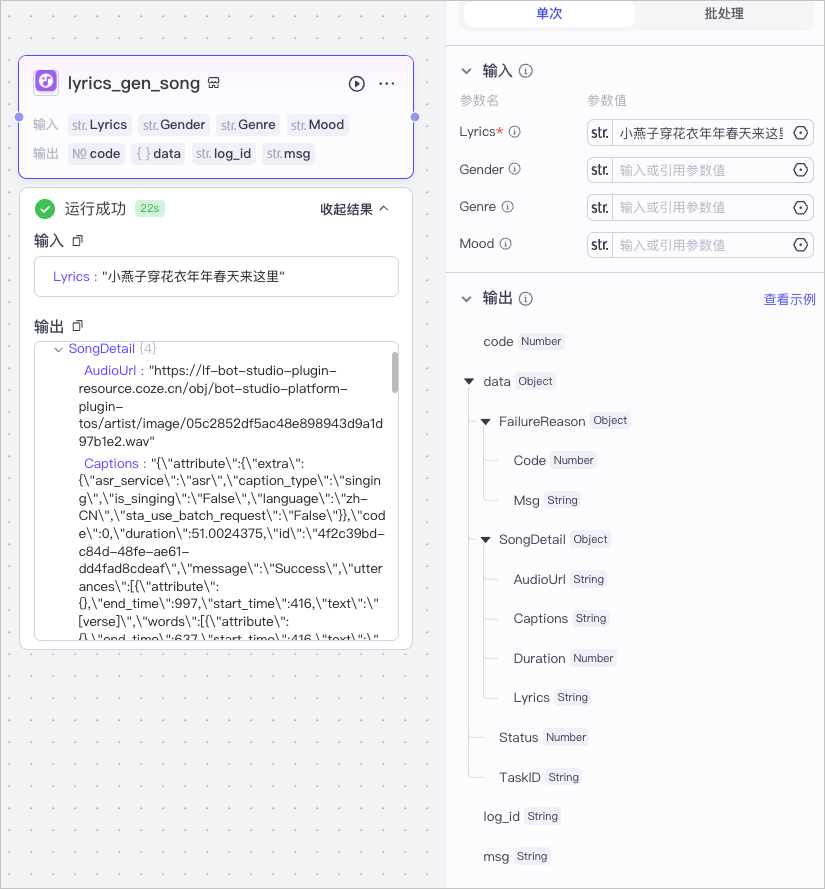Collapse the data Object tree node
Image resolution: width=825 pixels, height=889 pixels.
point(469,382)
